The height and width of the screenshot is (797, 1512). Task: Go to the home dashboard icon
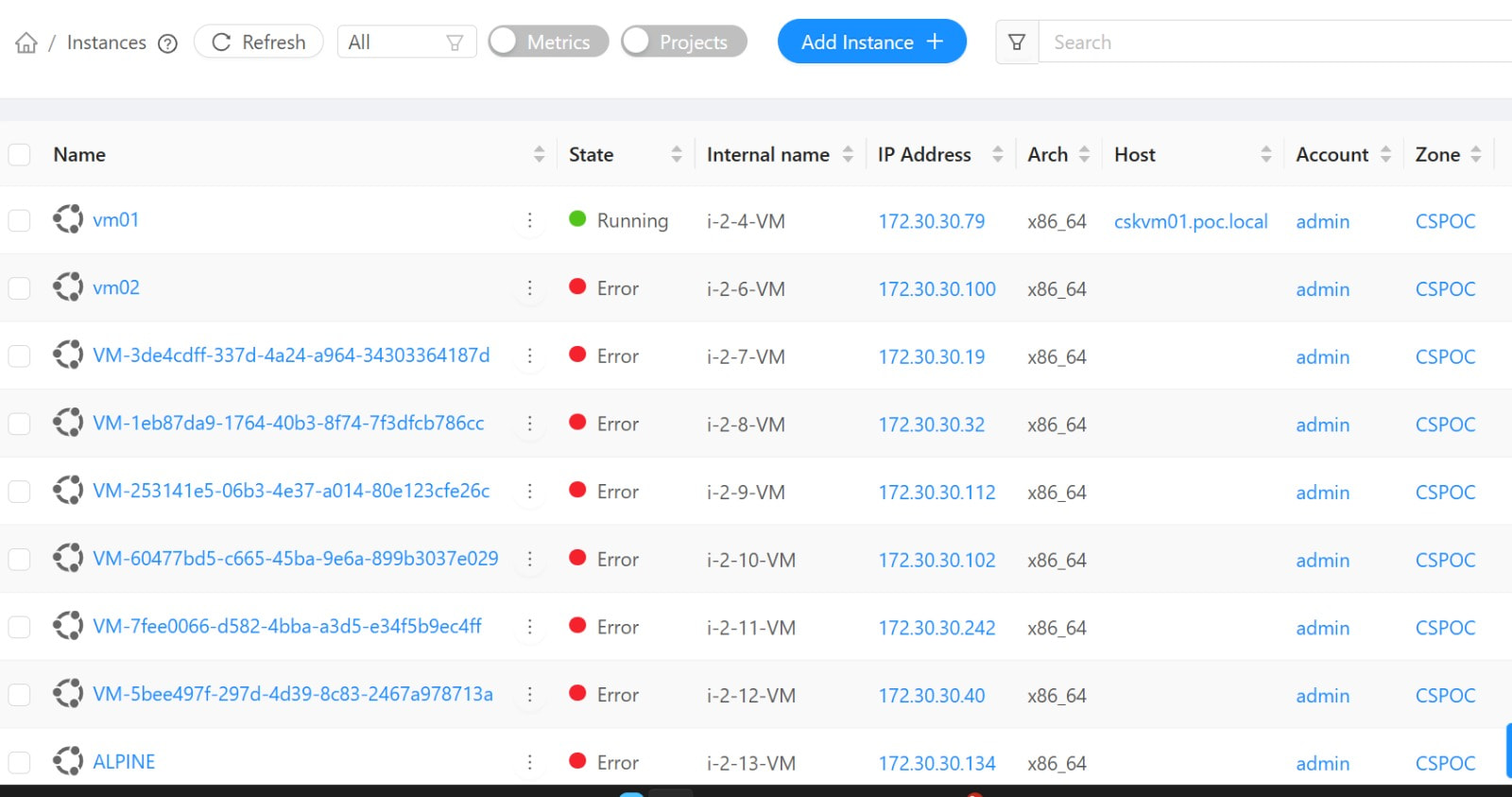[x=26, y=43]
